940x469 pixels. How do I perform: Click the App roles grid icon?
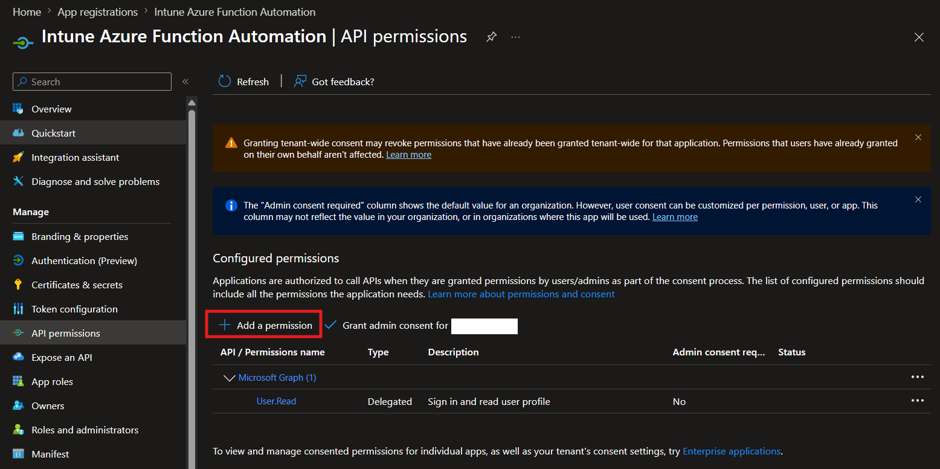point(19,381)
